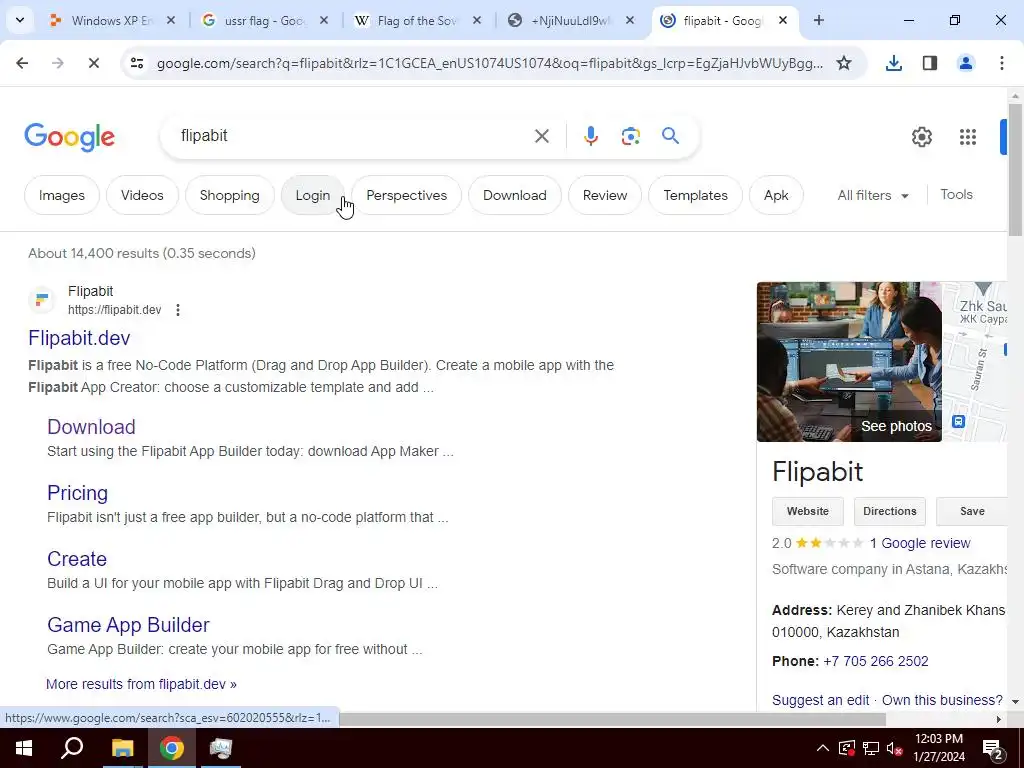Clear search text with X icon
Image resolution: width=1024 pixels, height=768 pixels.
click(541, 136)
